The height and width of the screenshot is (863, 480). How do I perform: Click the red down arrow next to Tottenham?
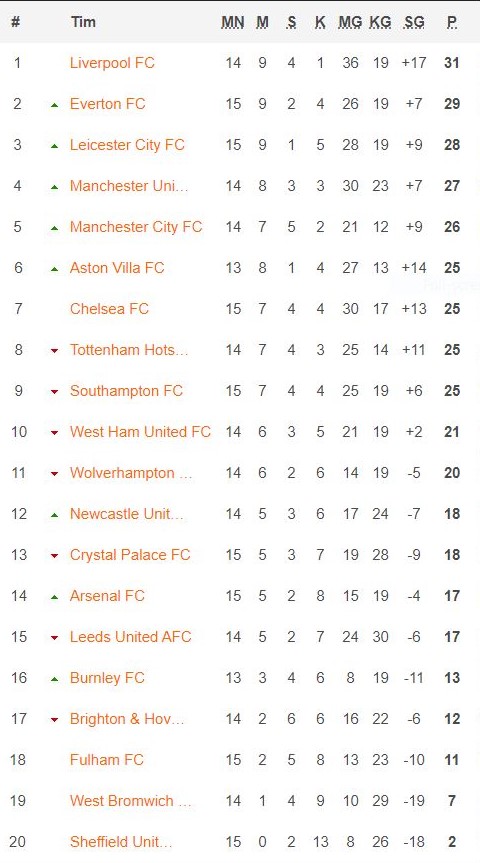coord(54,351)
